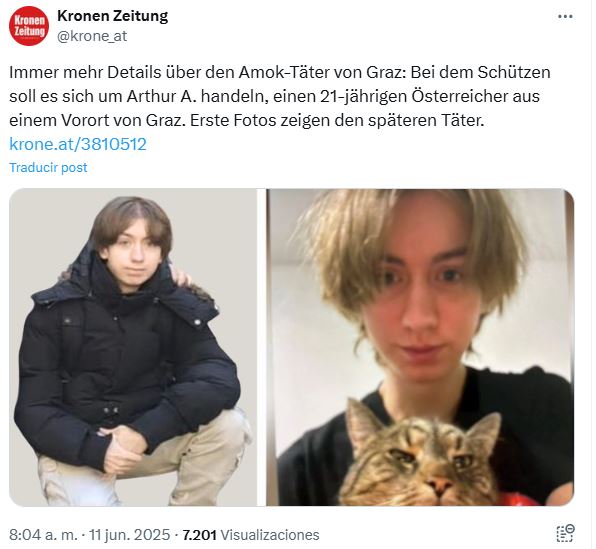Screen dimensions: 596x549
Task: Open the krone.at/3810512 article link
Action: 78,144
